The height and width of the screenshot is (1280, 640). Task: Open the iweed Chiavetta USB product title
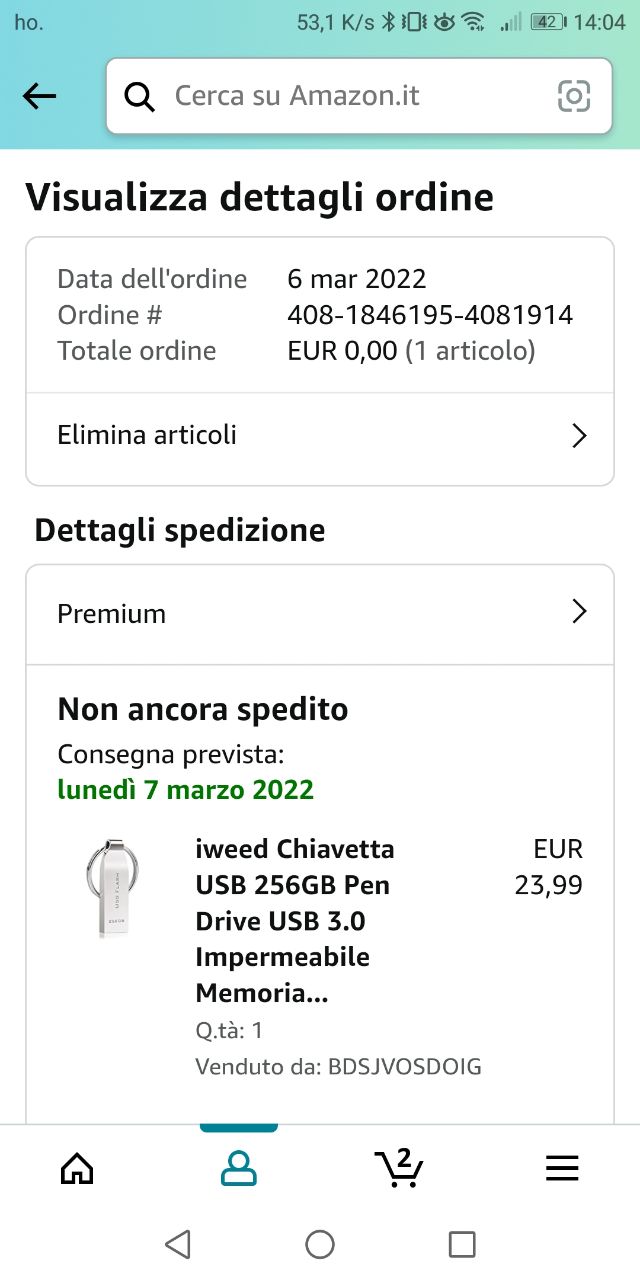tap(295, 920)
